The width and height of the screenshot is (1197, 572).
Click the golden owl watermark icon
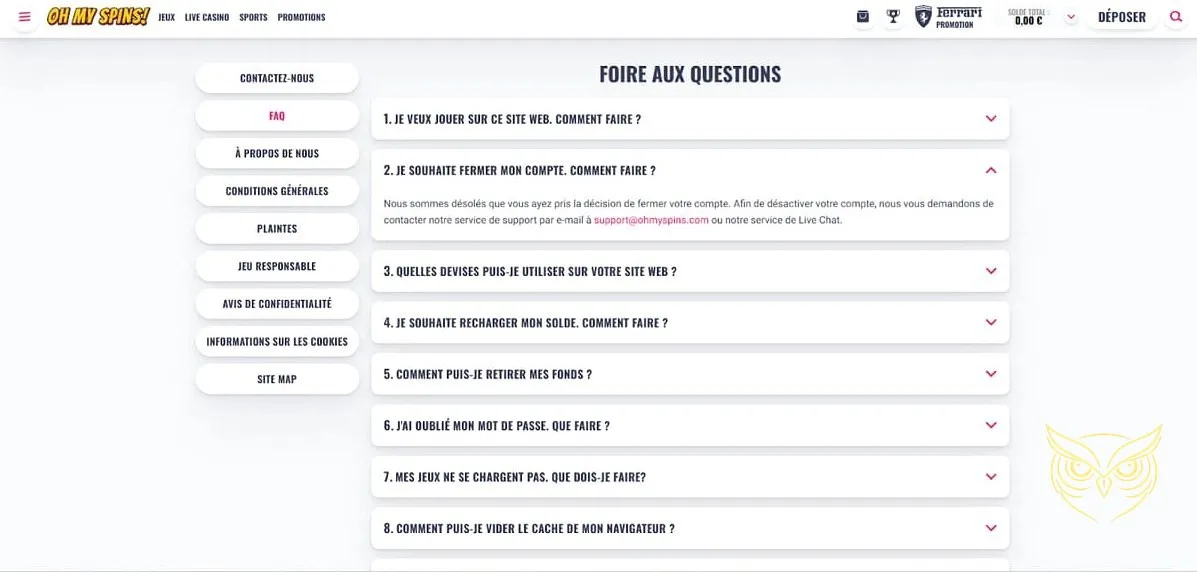point(1104,472)
